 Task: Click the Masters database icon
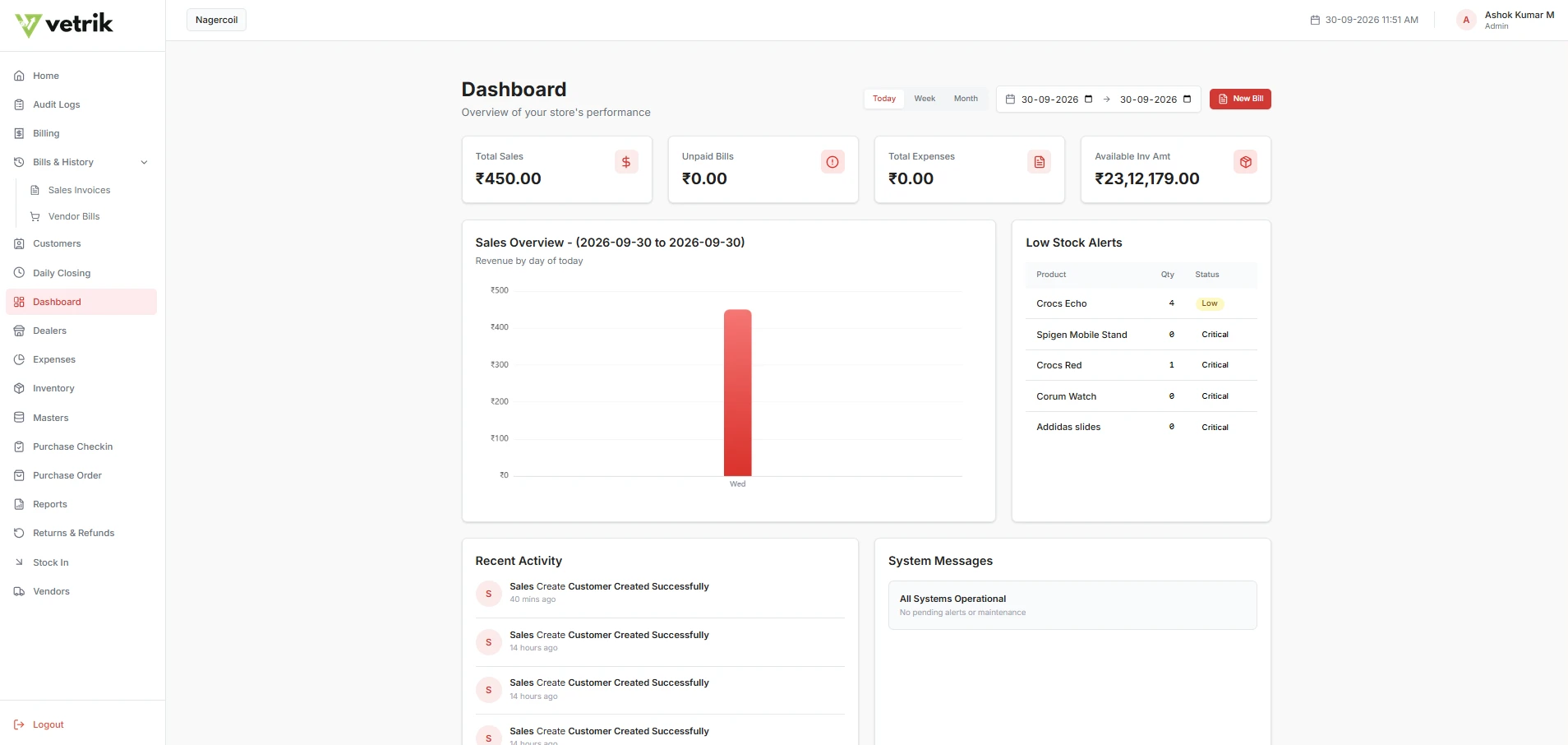[x=19, y=418]
